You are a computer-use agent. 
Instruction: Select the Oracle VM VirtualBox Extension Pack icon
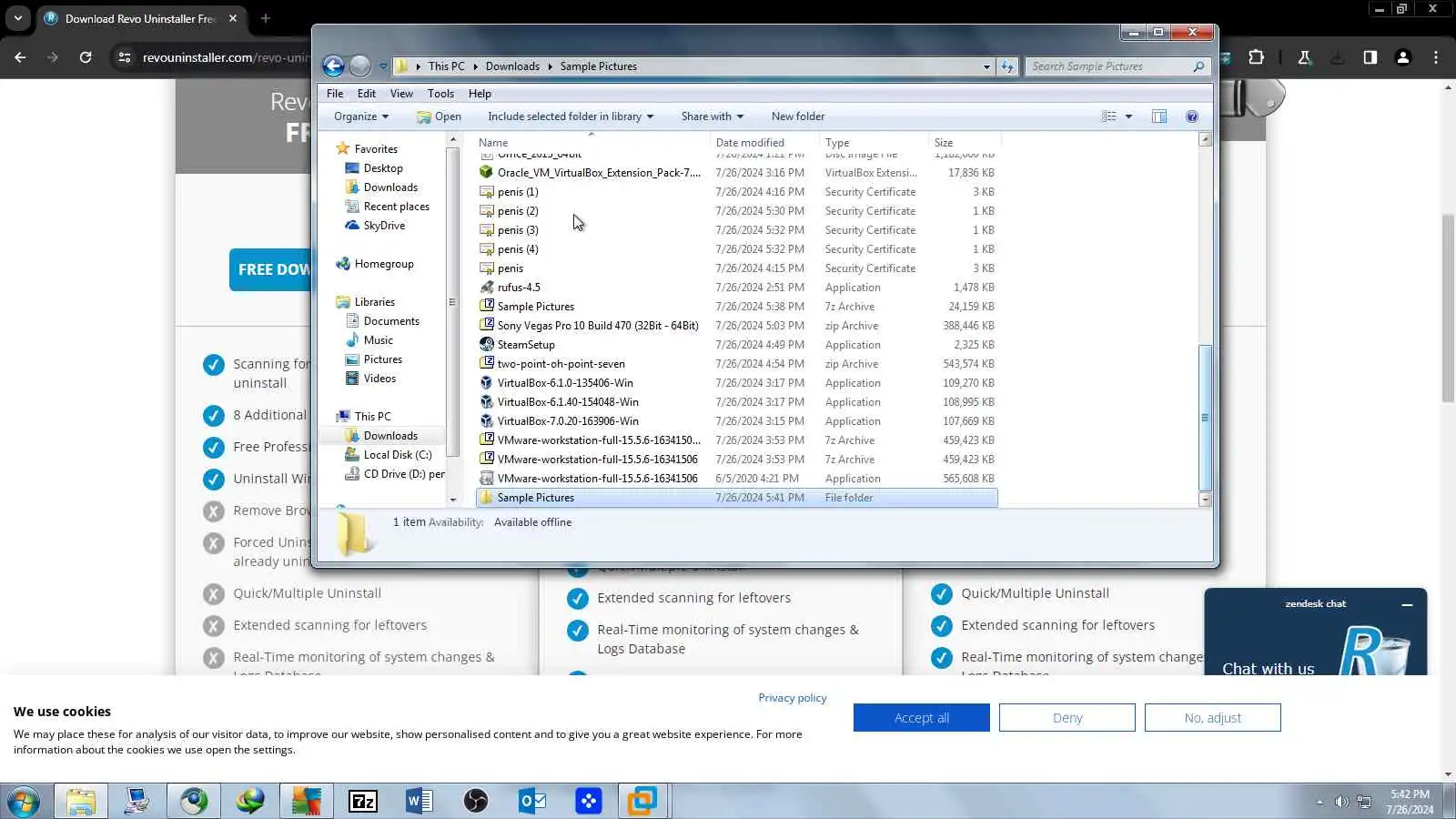tap(487, 173)
